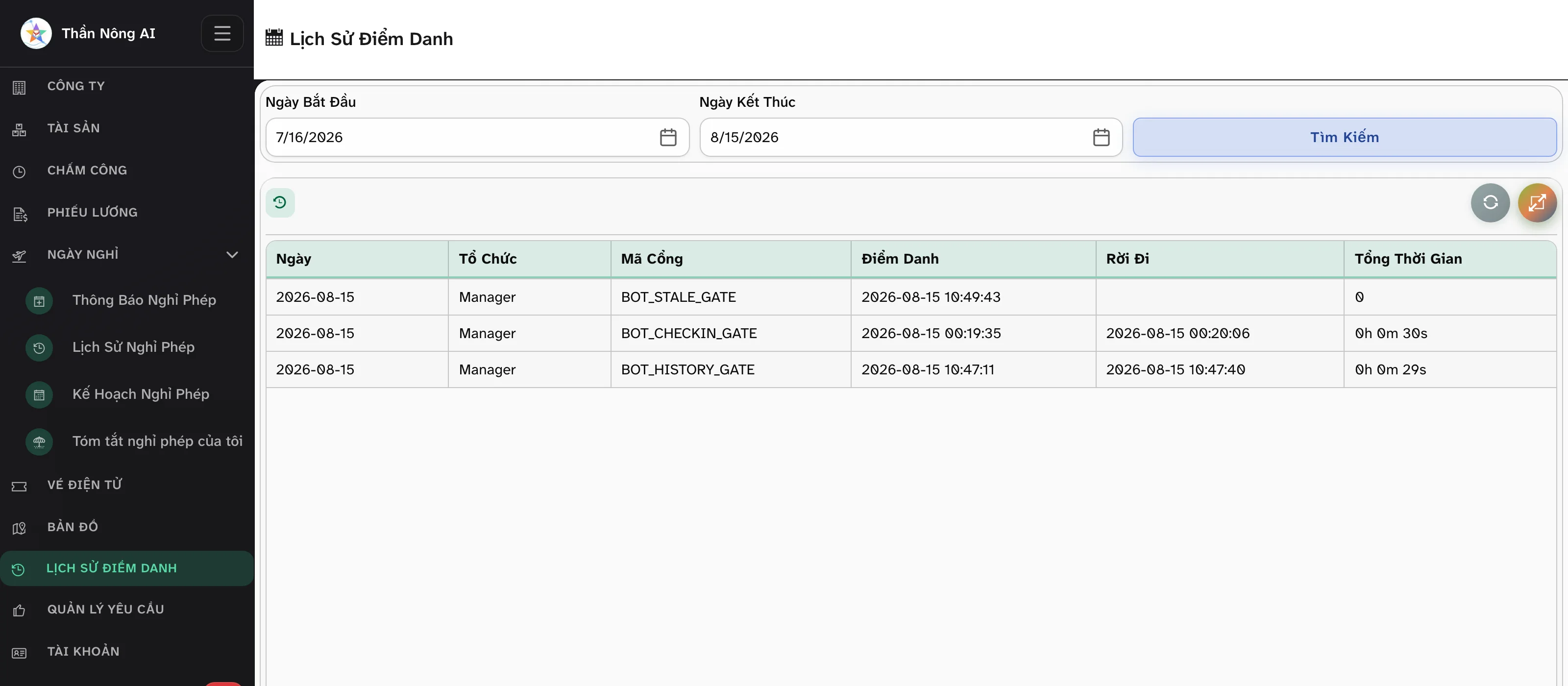This screenshot has width=1568, height=686.
Task: Sort by the Mã Cổng column header
Action: 731,259
